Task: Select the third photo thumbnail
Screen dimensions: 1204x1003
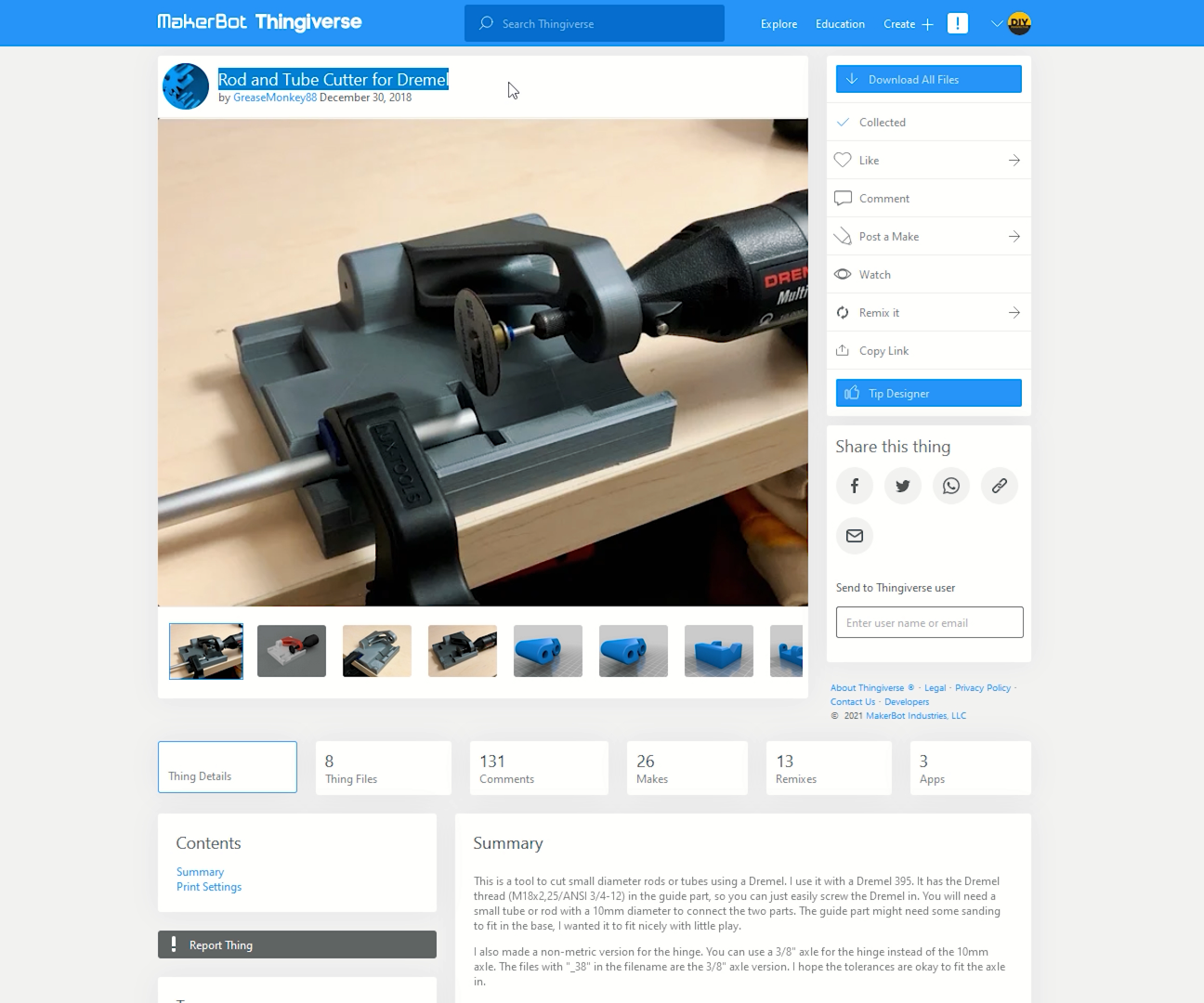Action: click(377, 651)
